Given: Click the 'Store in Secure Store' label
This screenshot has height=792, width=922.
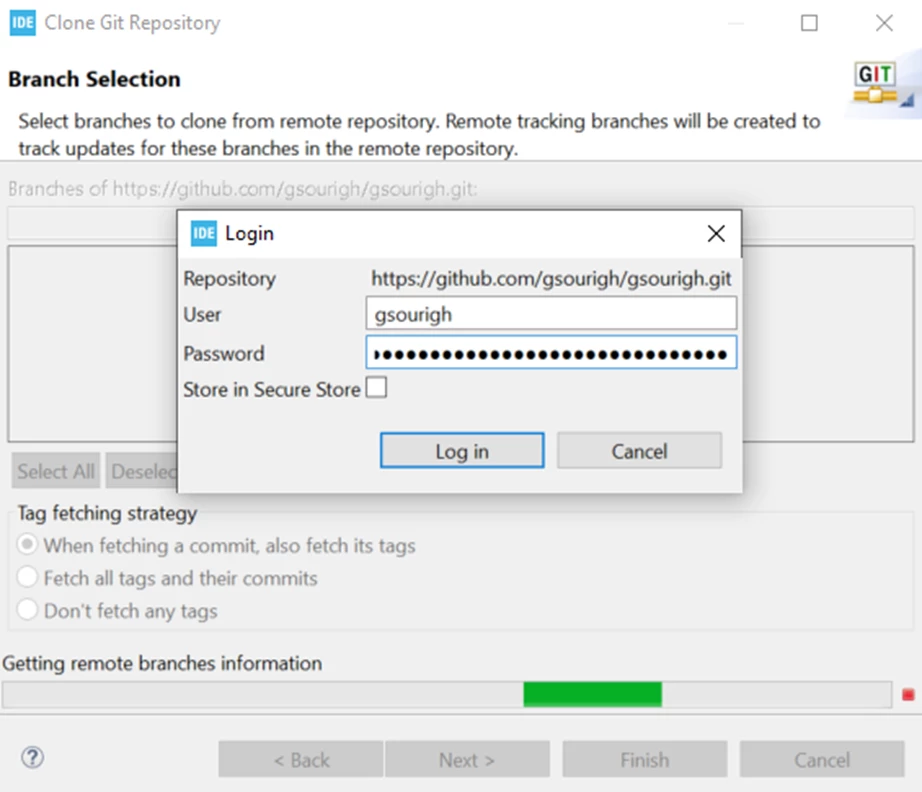Looking at the screenshot, I should [x=272, y=389].
